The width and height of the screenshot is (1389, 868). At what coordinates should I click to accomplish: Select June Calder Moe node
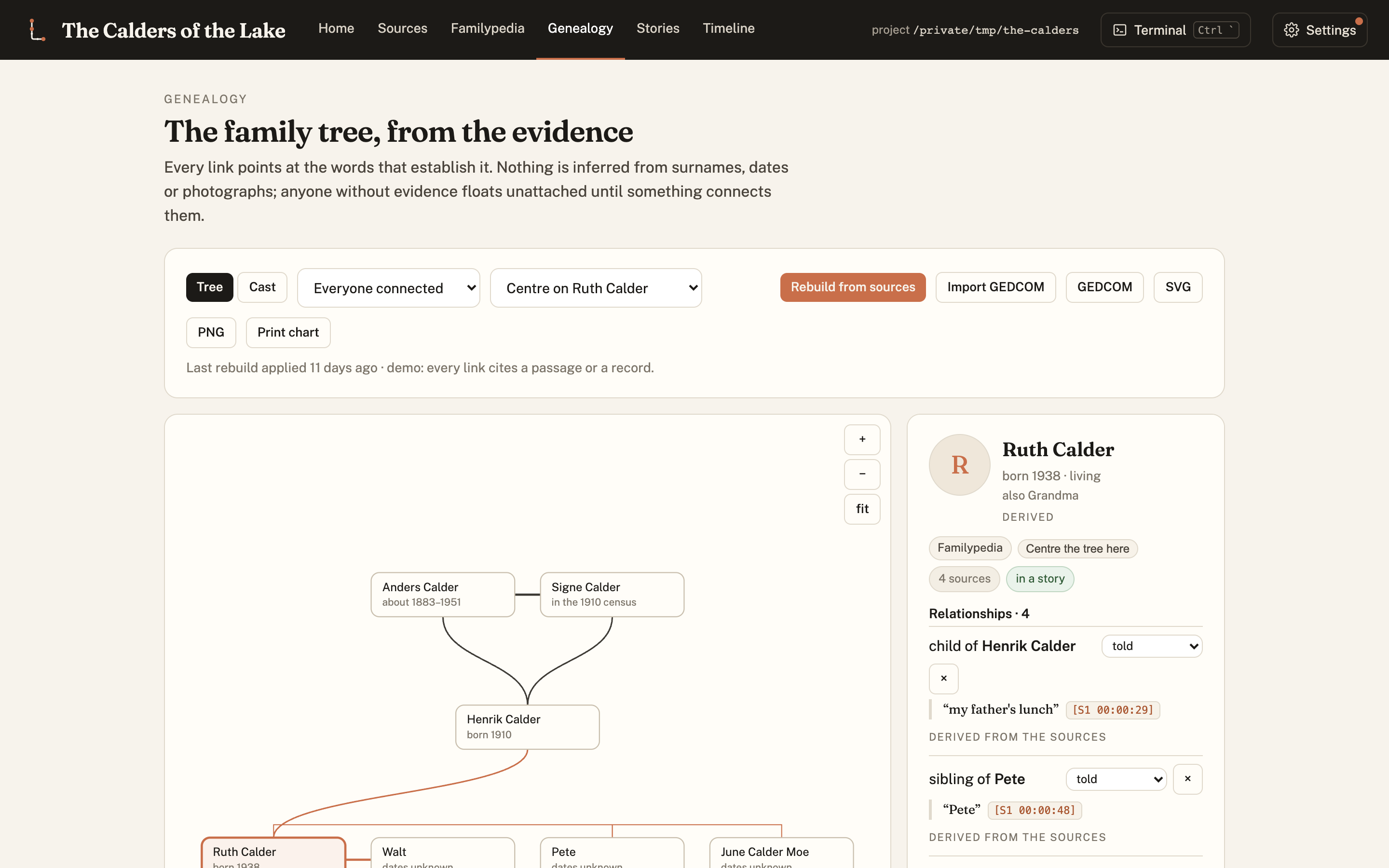tap(781, 853)
